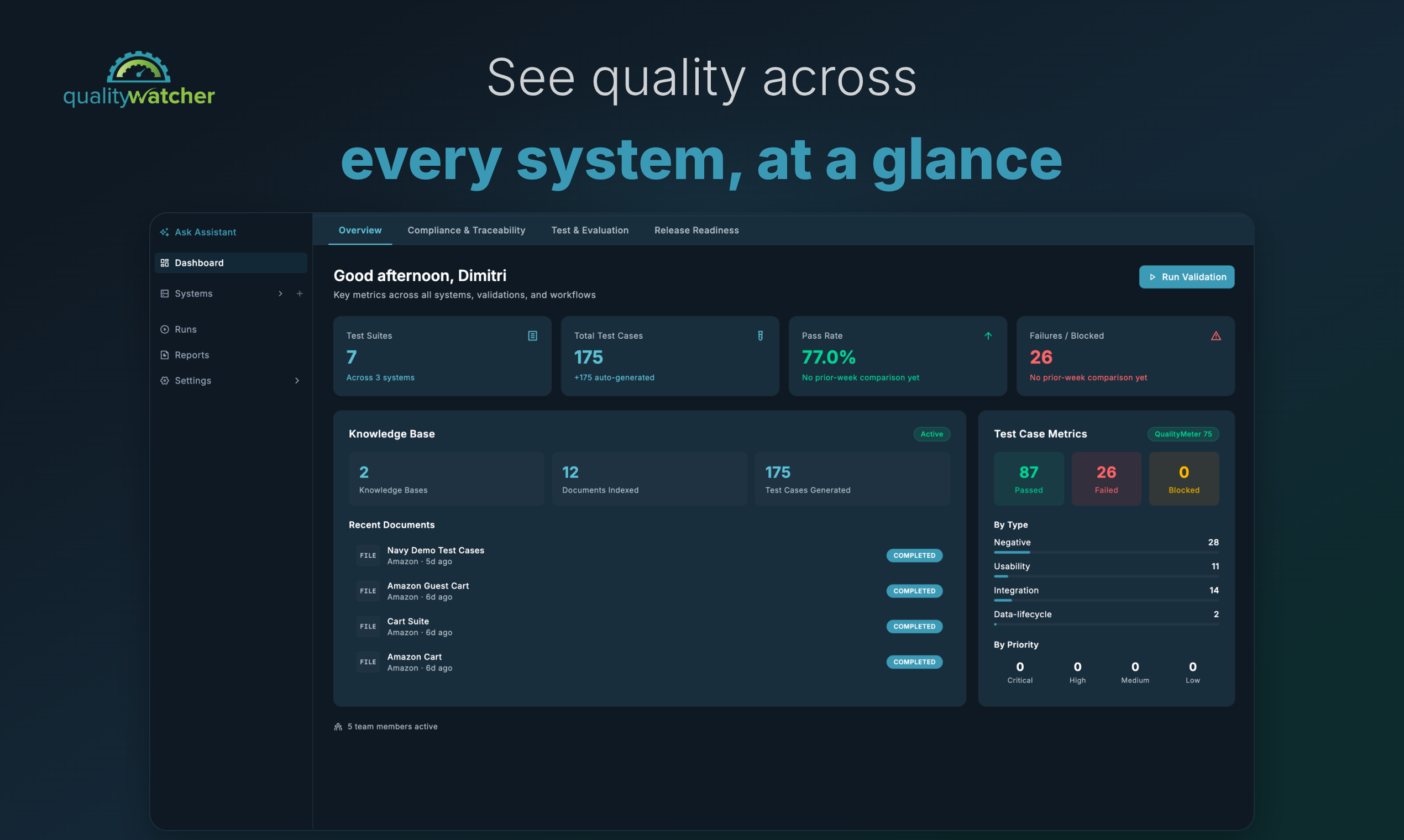Click the Pass Rate up arrow icon

988,335
